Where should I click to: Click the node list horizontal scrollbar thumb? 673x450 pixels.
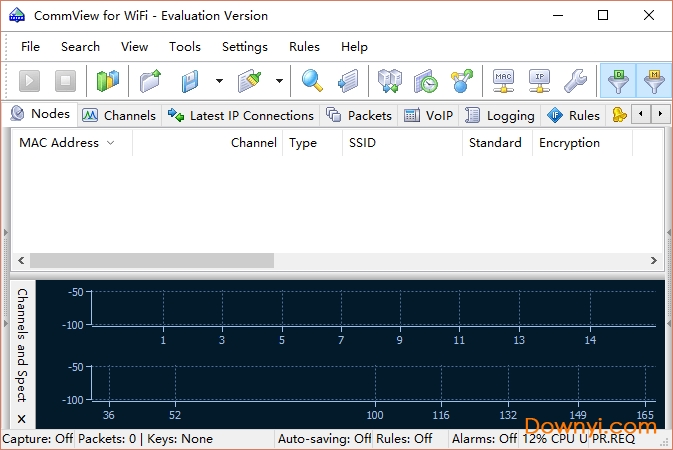152,260
